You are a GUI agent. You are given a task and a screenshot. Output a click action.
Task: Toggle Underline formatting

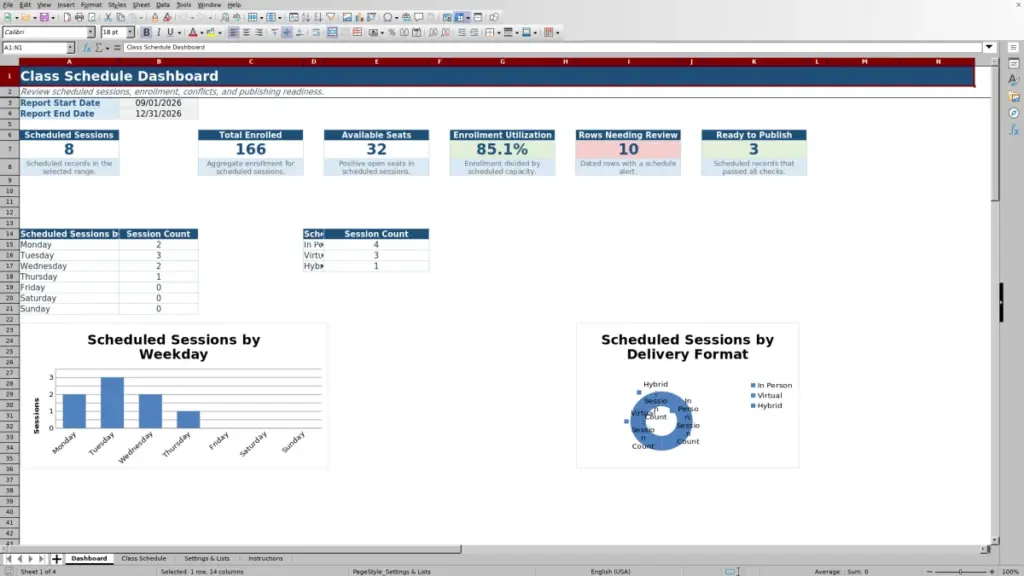click(x=170, y=32)
